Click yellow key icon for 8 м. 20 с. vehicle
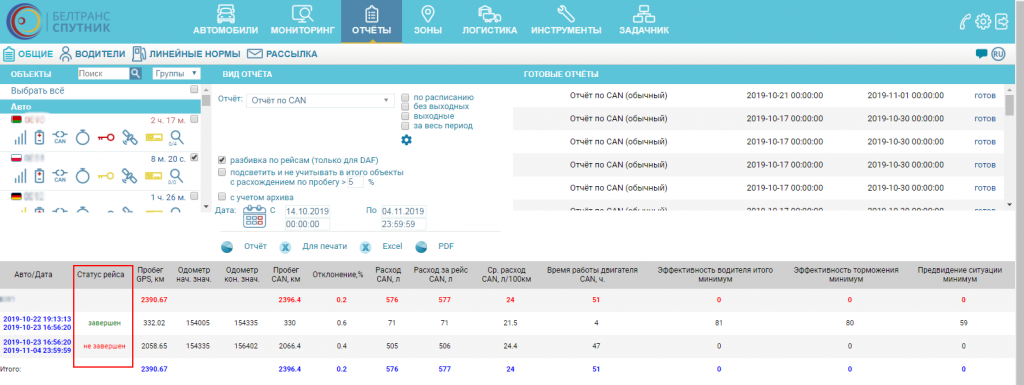Image resolution: width=1024 pixels, height=385 pixels. point(105,176)
